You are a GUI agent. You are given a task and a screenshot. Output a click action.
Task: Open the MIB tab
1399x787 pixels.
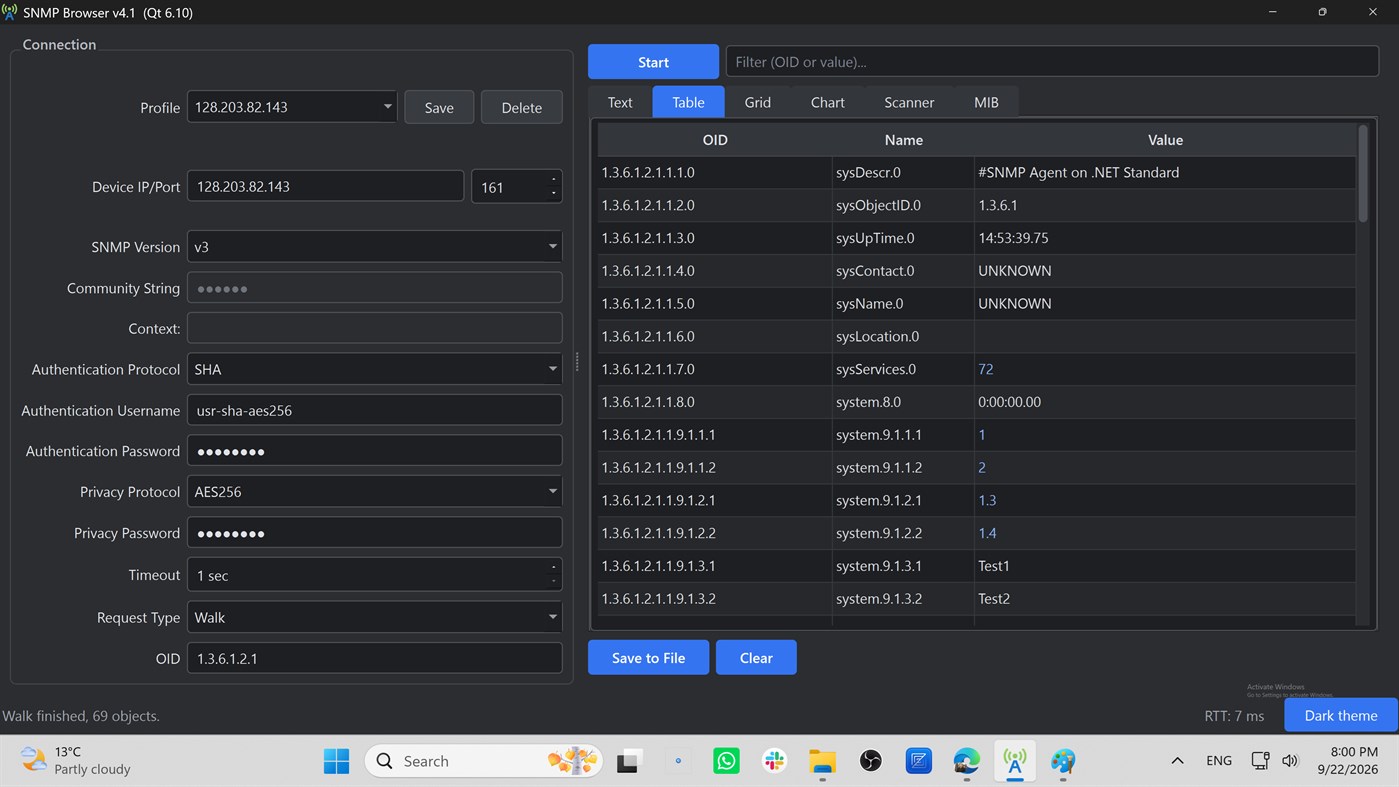tap(986, 102)
